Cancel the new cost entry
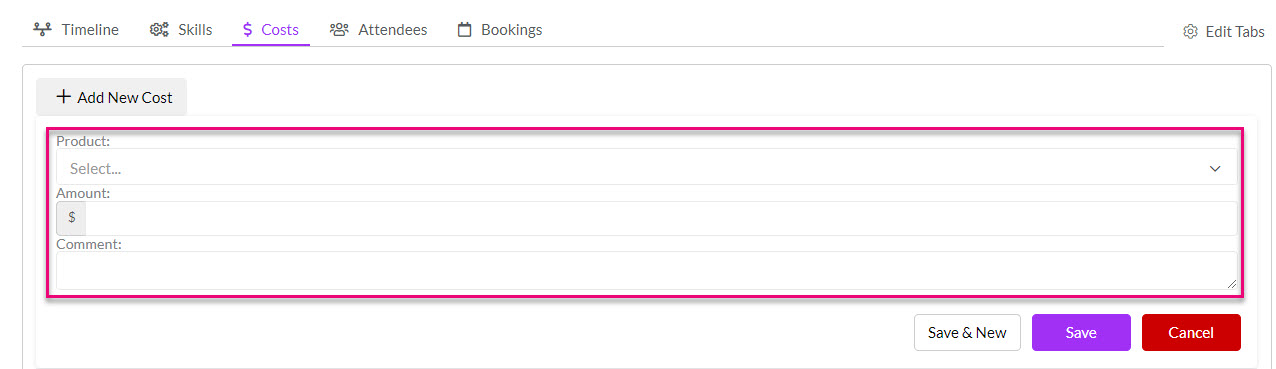 pyautogui.click(x=1191, y=333)
